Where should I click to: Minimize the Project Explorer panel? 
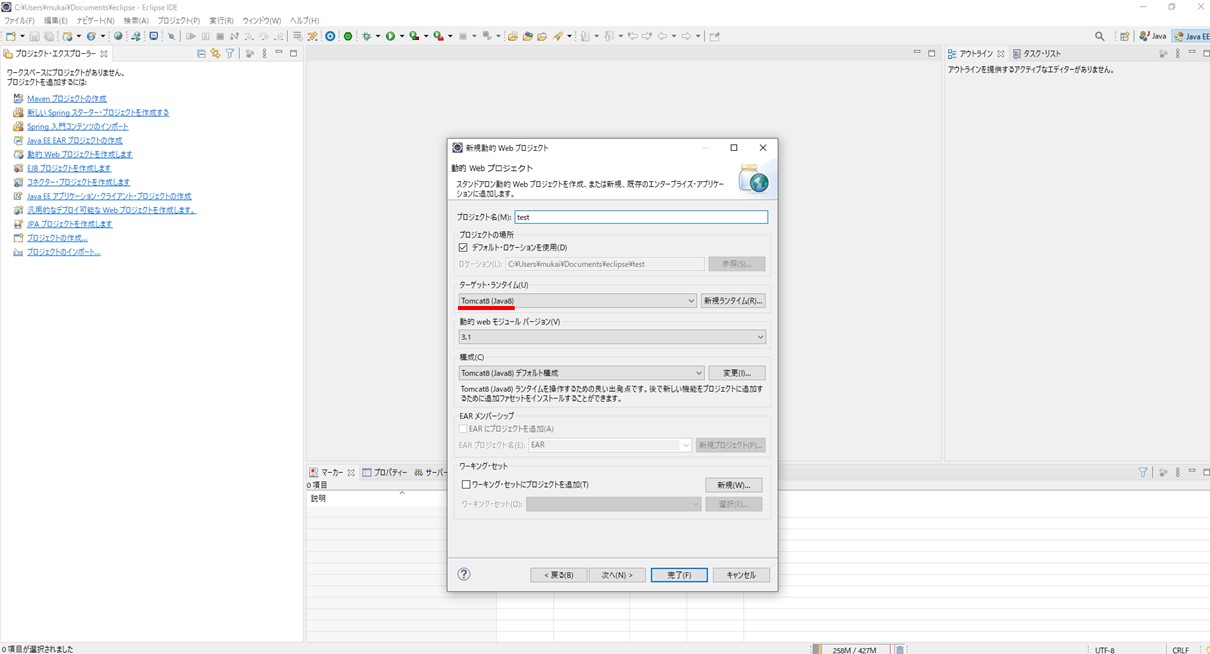pyautogui.click(x=279, y=53)
